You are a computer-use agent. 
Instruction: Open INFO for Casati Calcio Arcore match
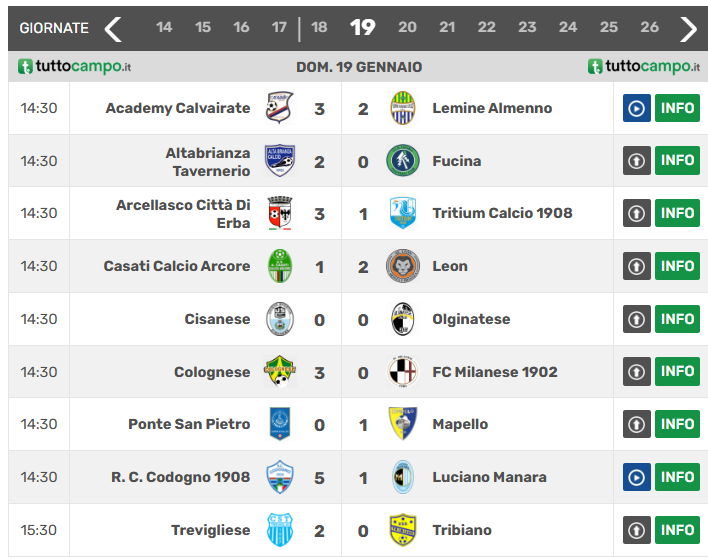677,266
